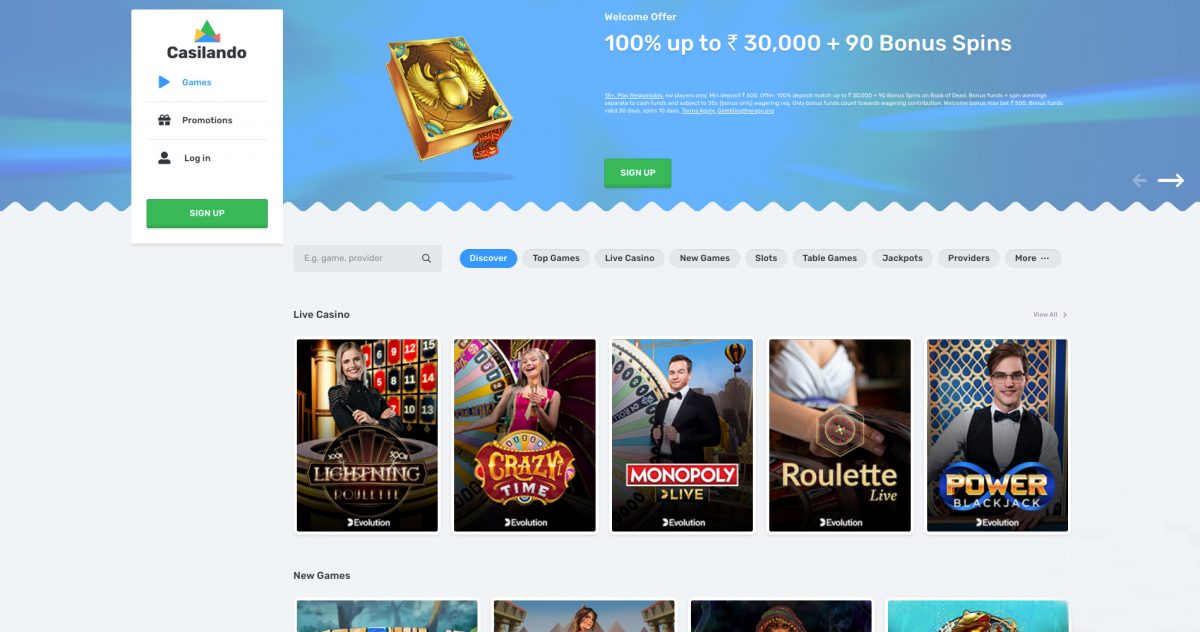This screenshot has width=1200, height=632.
Task: Go to previous banner slide arrow
Action: (x=1139, y=180)
